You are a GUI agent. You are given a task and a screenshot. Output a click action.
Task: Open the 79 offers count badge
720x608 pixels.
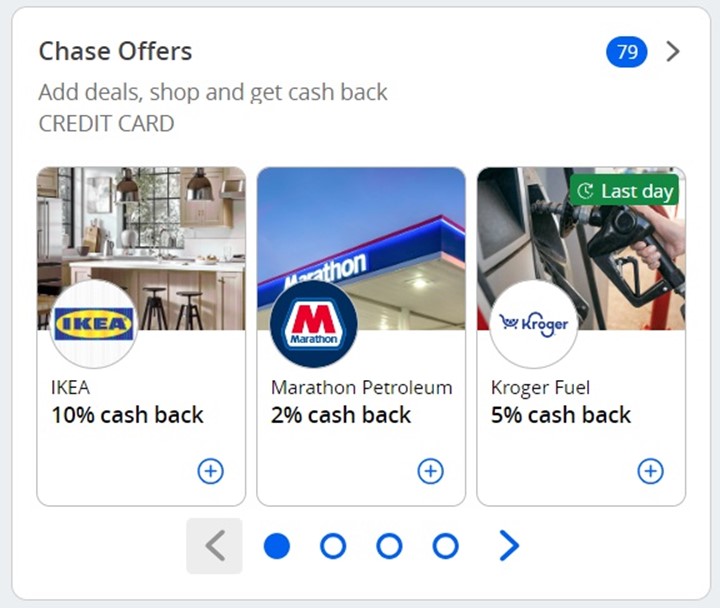point(627,51)
